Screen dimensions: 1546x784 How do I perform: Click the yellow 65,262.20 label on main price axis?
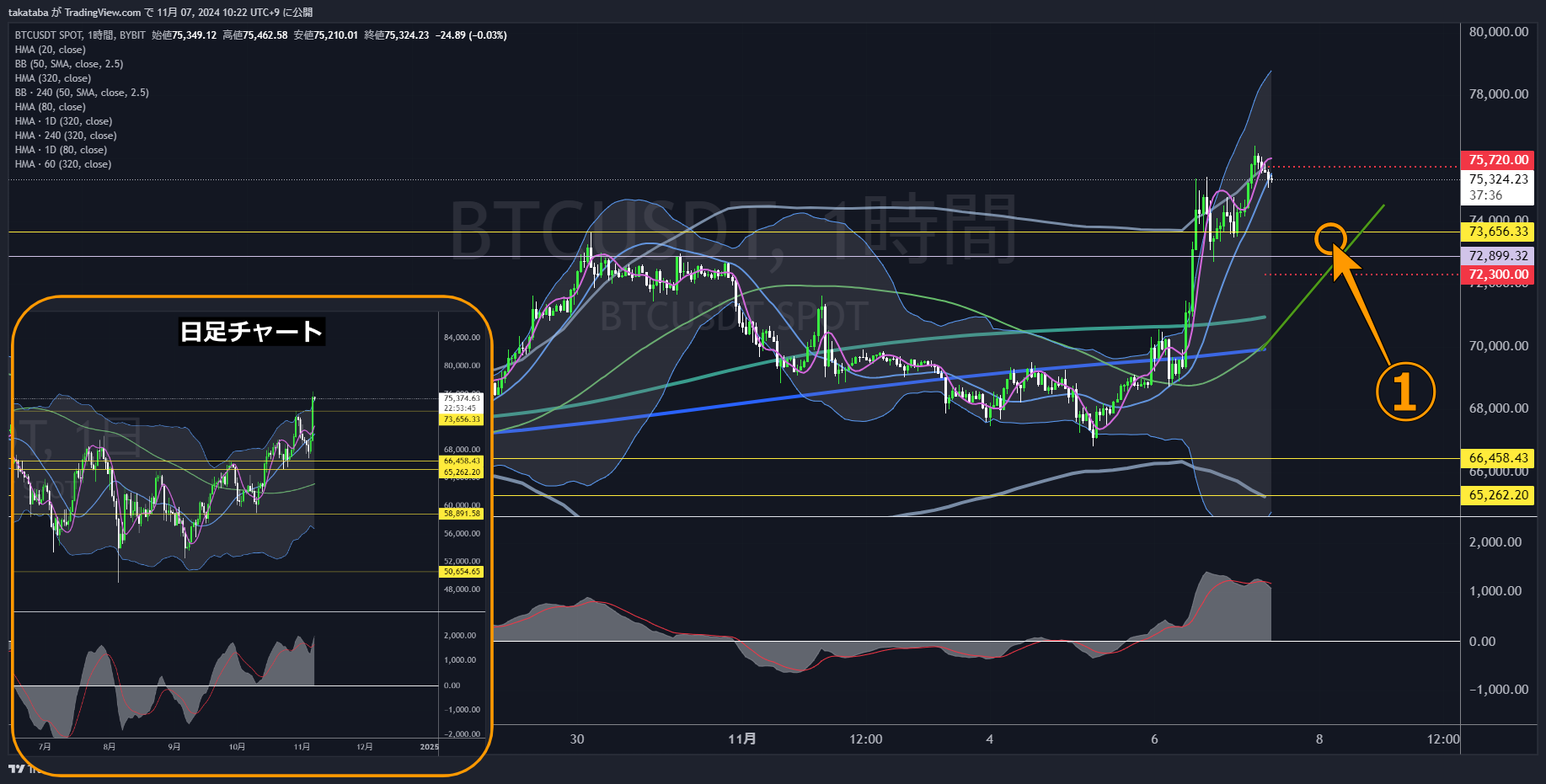click(x=1497, y=495)
